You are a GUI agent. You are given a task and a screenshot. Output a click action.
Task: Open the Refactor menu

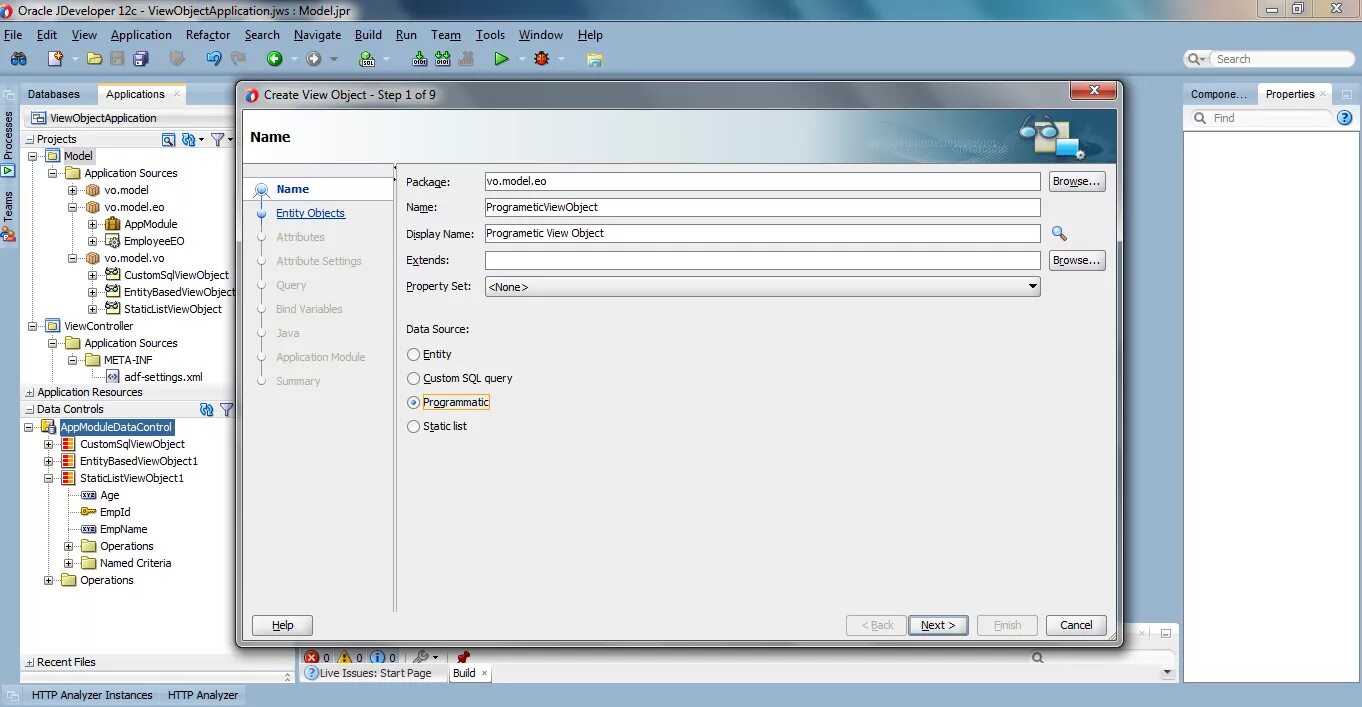click(207, 34)
